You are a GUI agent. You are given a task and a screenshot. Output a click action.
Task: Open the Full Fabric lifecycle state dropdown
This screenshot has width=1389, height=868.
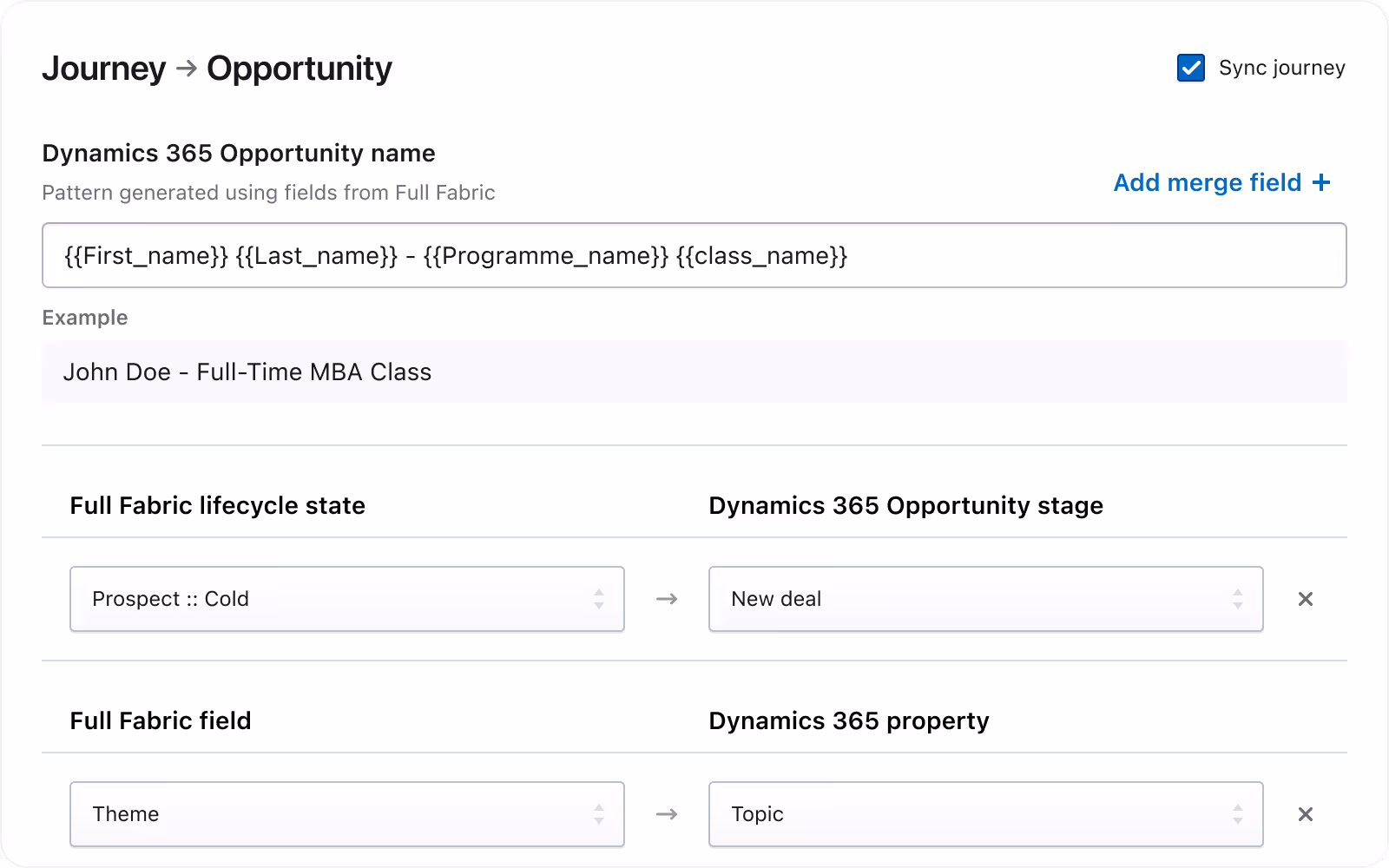(347, 599)
